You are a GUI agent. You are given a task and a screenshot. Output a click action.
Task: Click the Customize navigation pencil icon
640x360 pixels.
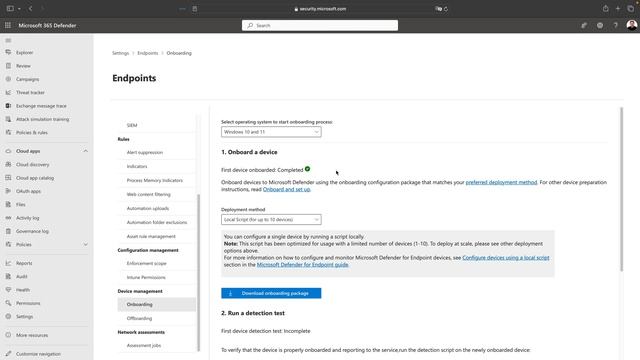click(x=8, y=354)
